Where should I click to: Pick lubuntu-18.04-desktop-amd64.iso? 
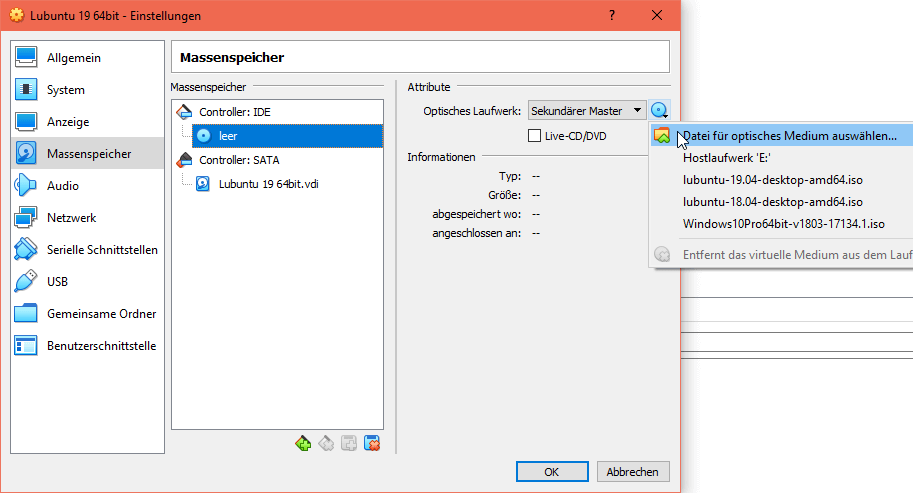(x=781, y=202)
